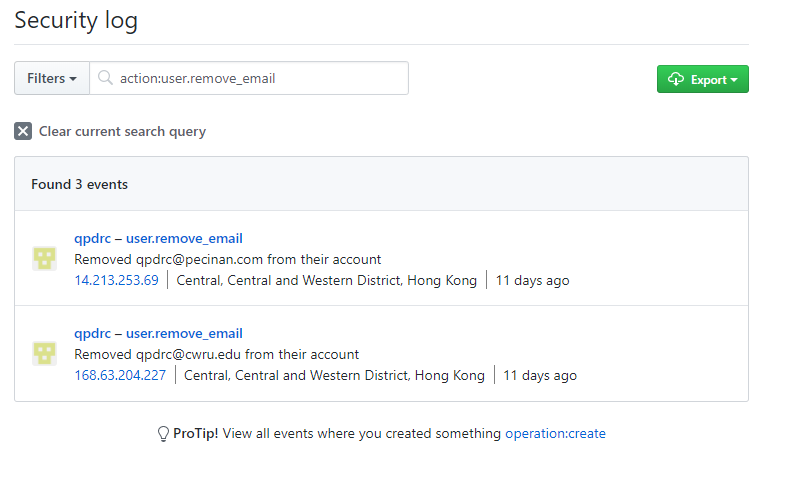Image resolution: width=795 pixels, height=481 pixels.
Task: Open IP address 168.63.204.227 link
Action: (x=120, y=375)
